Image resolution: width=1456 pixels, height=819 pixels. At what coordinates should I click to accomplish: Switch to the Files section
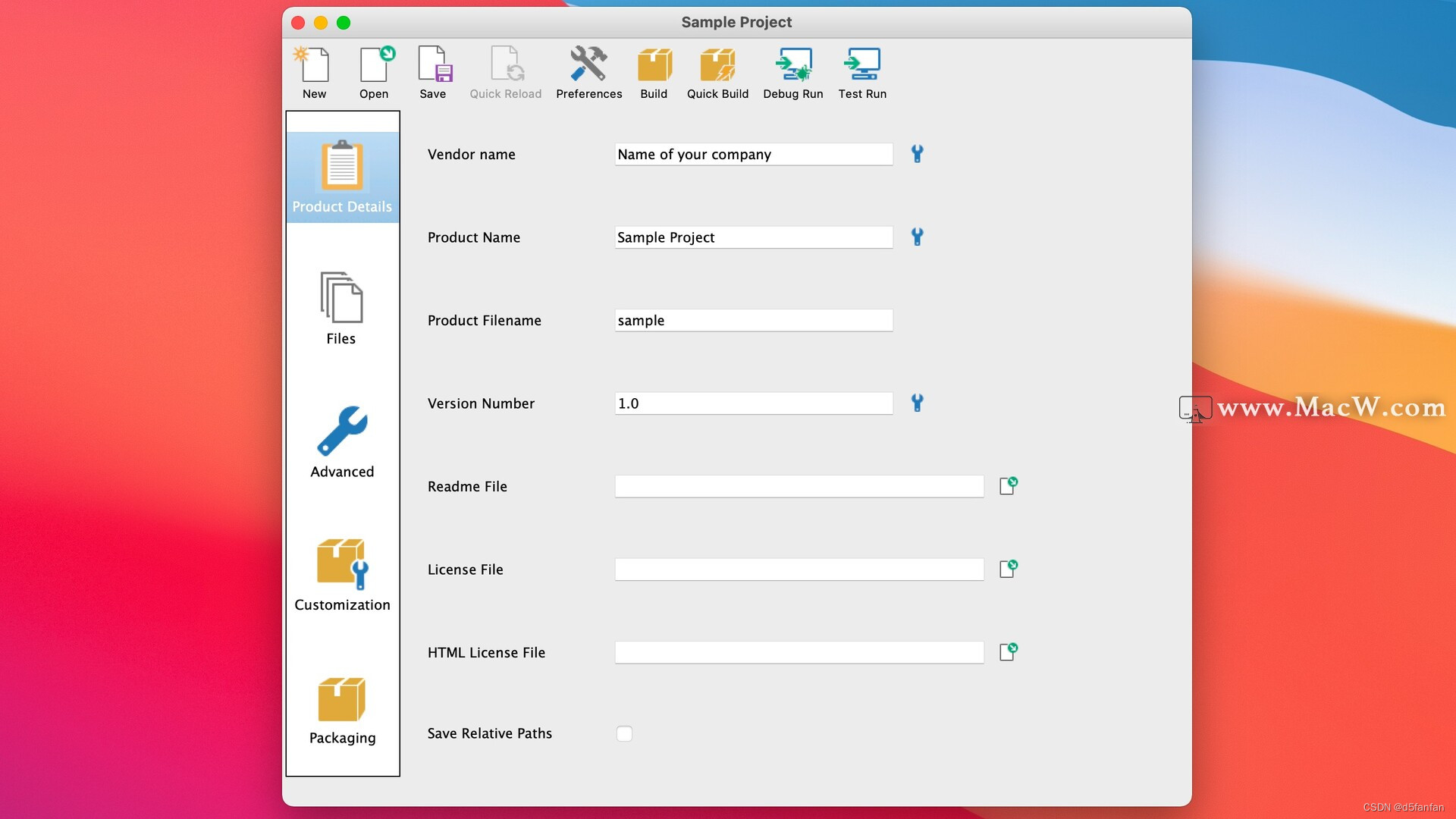[x=341, y=309]
